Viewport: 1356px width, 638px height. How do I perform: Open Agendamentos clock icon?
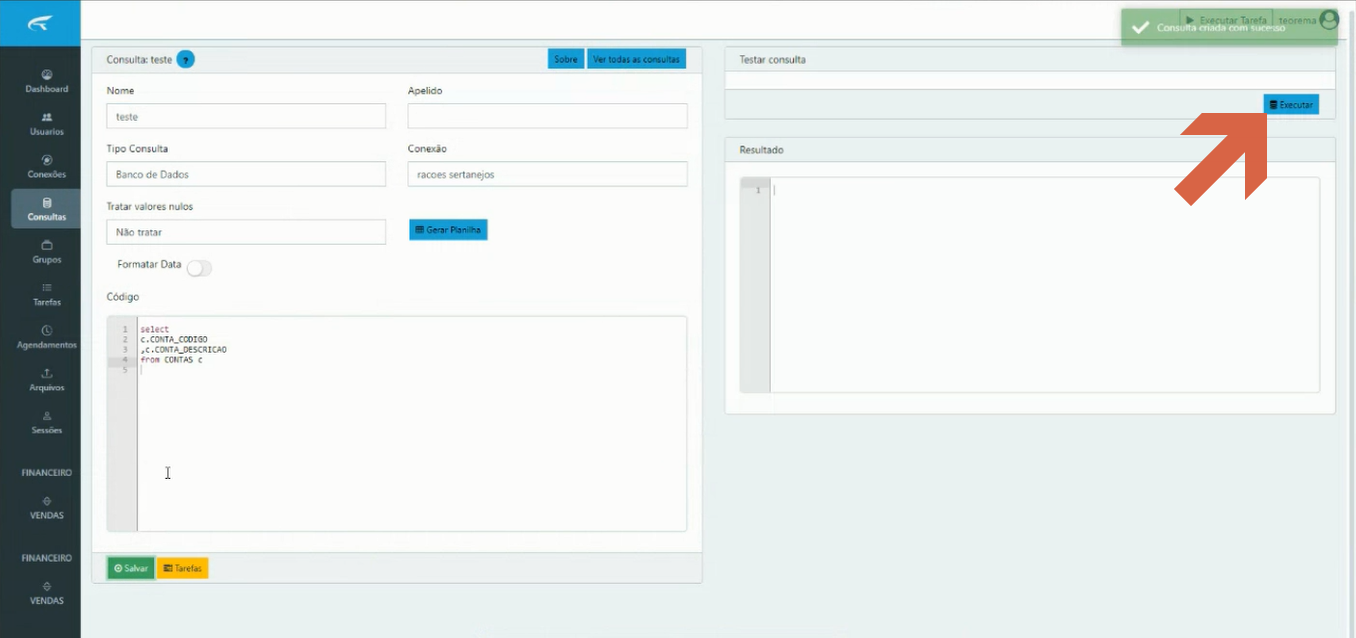click(x=47, y=331)
